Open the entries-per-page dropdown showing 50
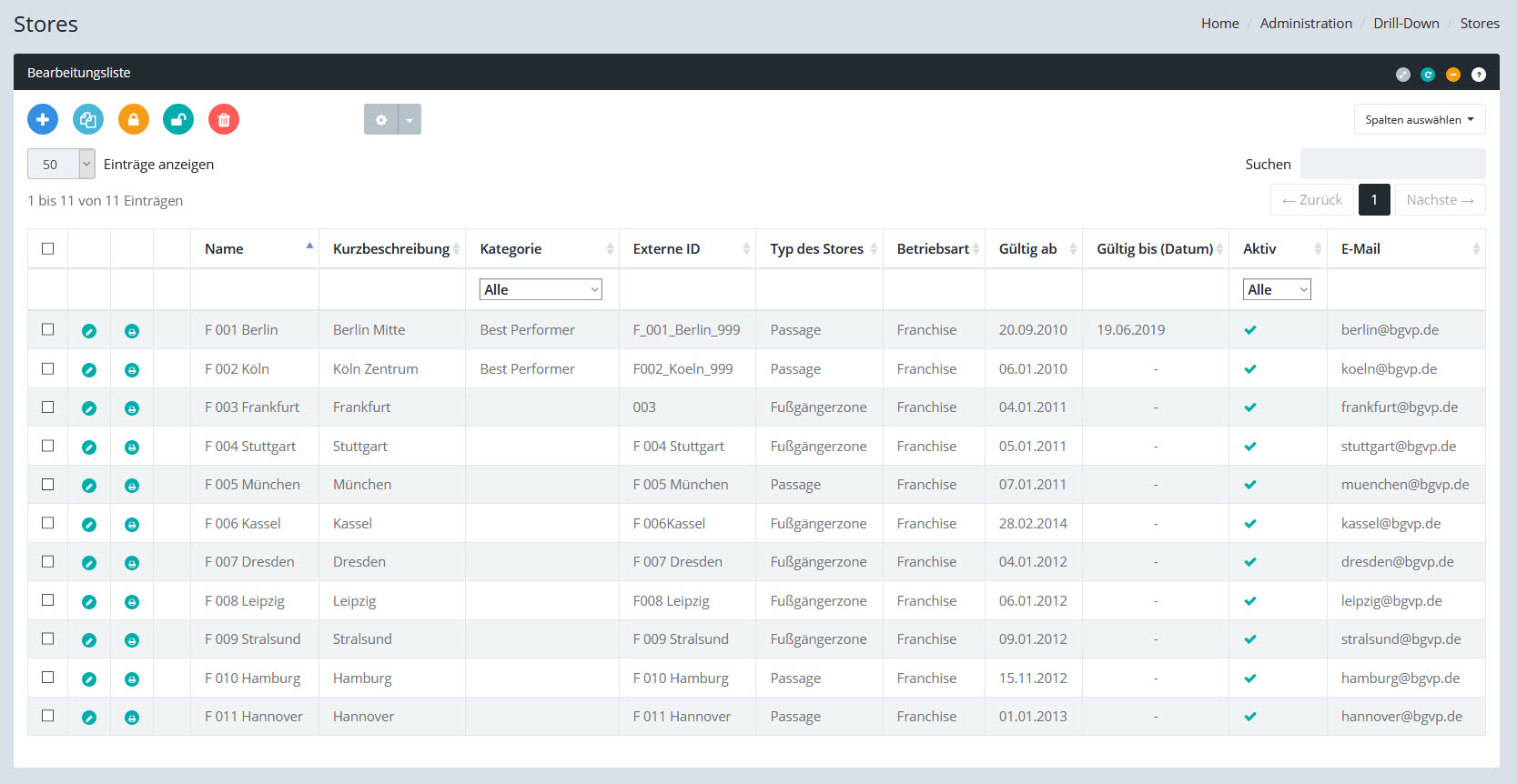This screenshot has height=784, width=1517. (61, 164)
